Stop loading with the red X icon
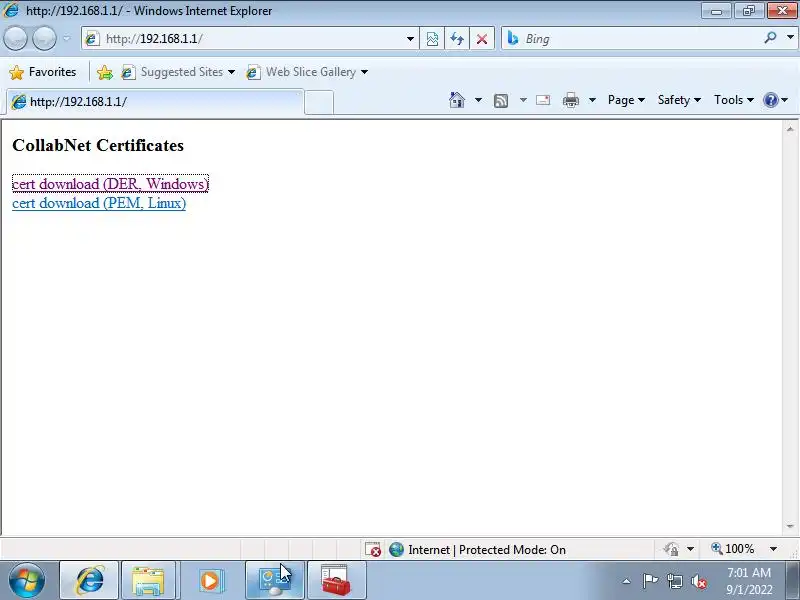The height and width of the screenshot is (600, 800). pyautogui.click(x=482, y=39)
